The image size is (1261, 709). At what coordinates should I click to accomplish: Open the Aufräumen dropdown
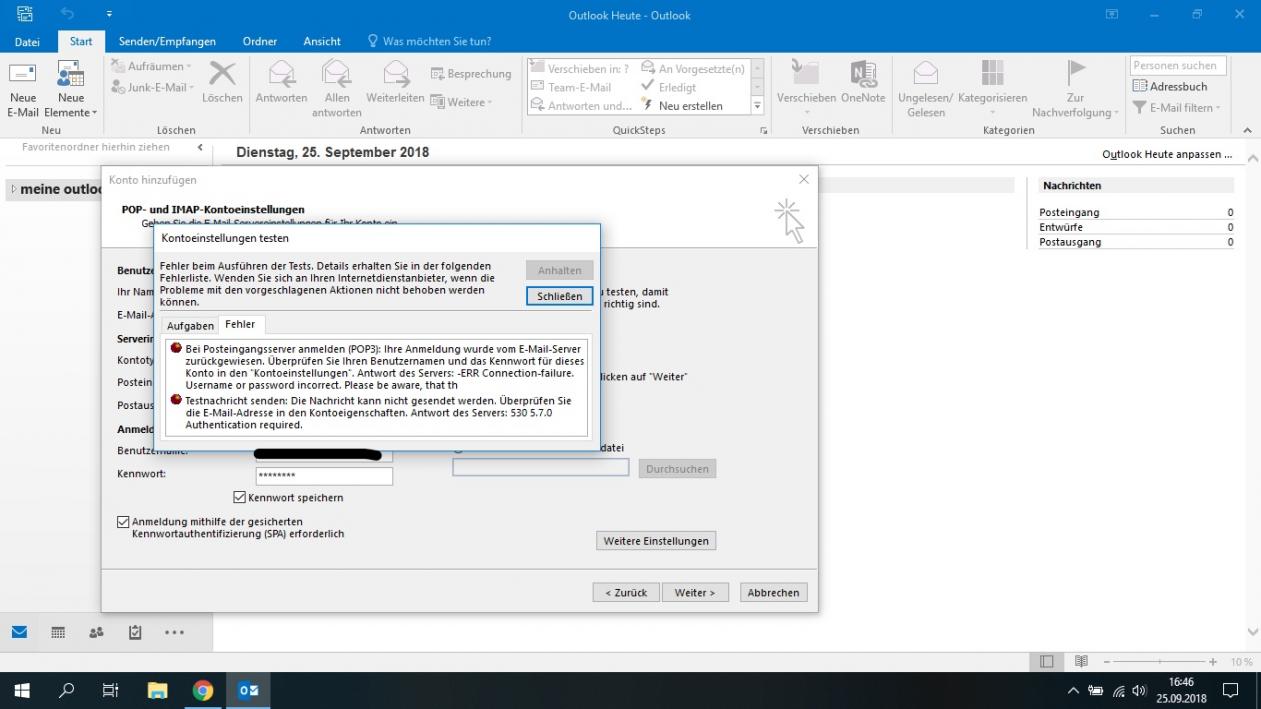[153, 66]
